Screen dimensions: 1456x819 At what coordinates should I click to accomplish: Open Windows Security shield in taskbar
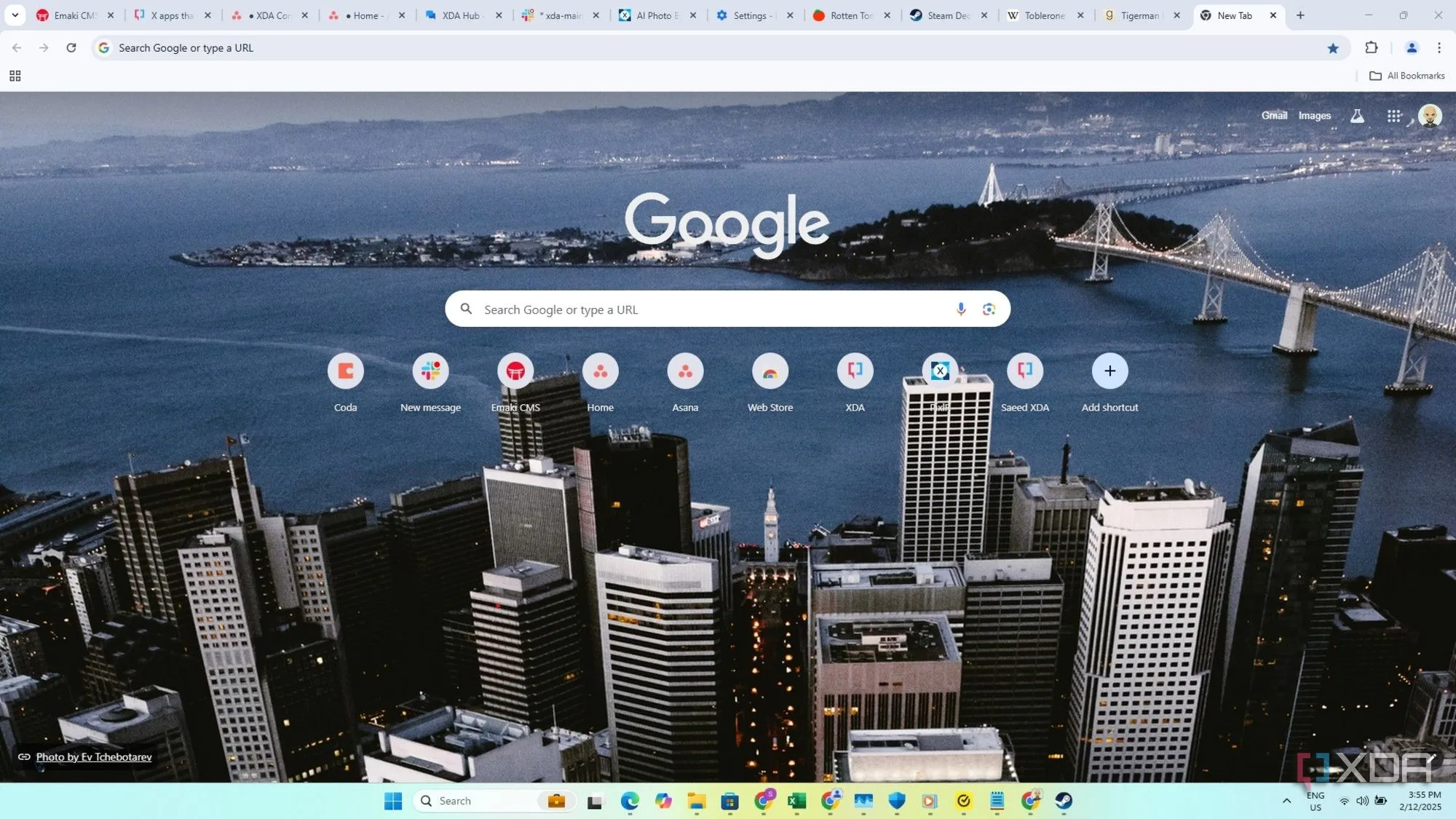[x=897, y=801]
